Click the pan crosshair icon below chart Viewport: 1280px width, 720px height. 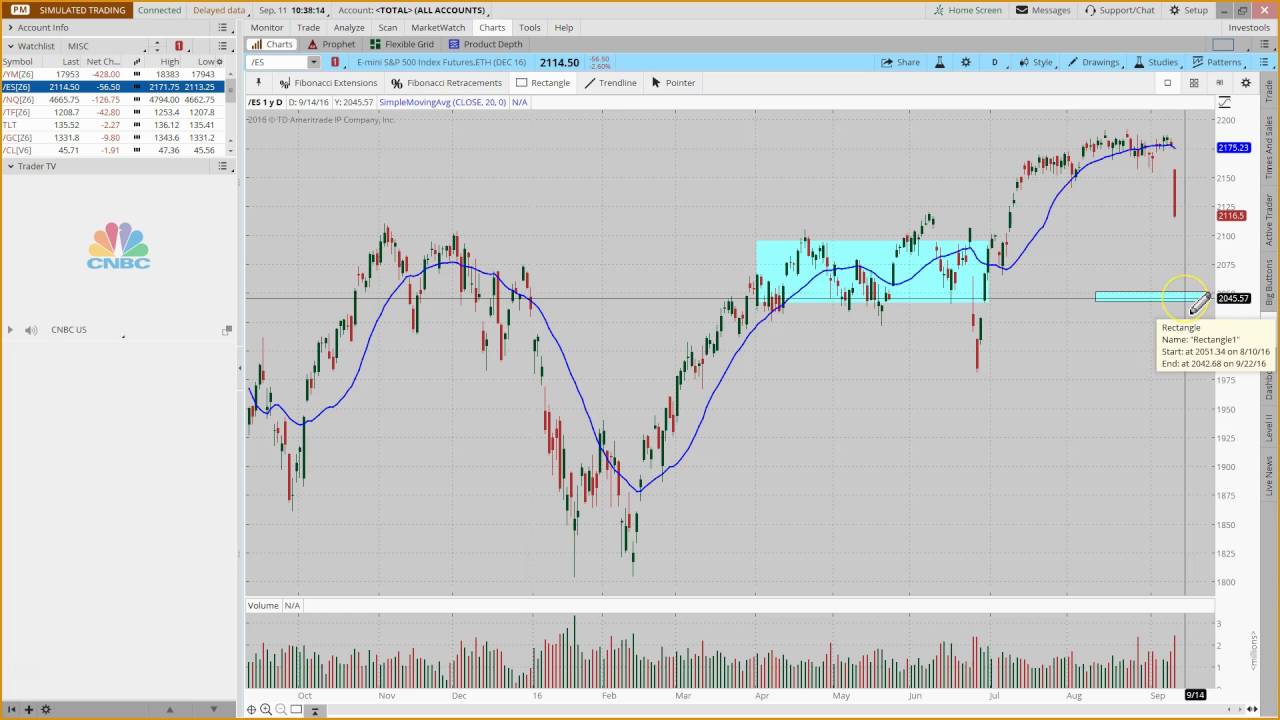(252, 710)
